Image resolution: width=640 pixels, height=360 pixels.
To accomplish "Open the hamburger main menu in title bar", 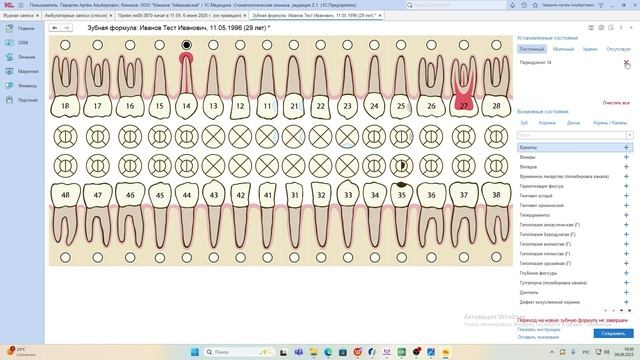I will pyautogui.click(x=21, y=5).
